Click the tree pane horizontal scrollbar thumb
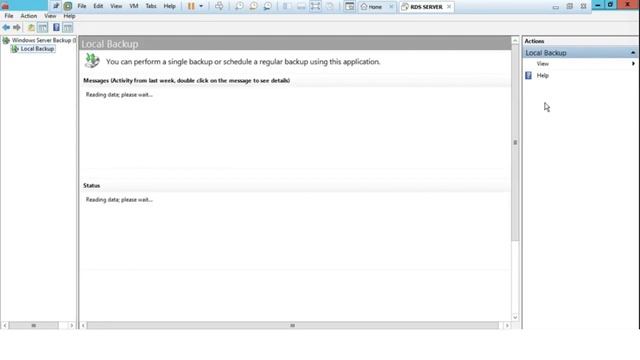This screenshot has width=640, height=360. 33,325
